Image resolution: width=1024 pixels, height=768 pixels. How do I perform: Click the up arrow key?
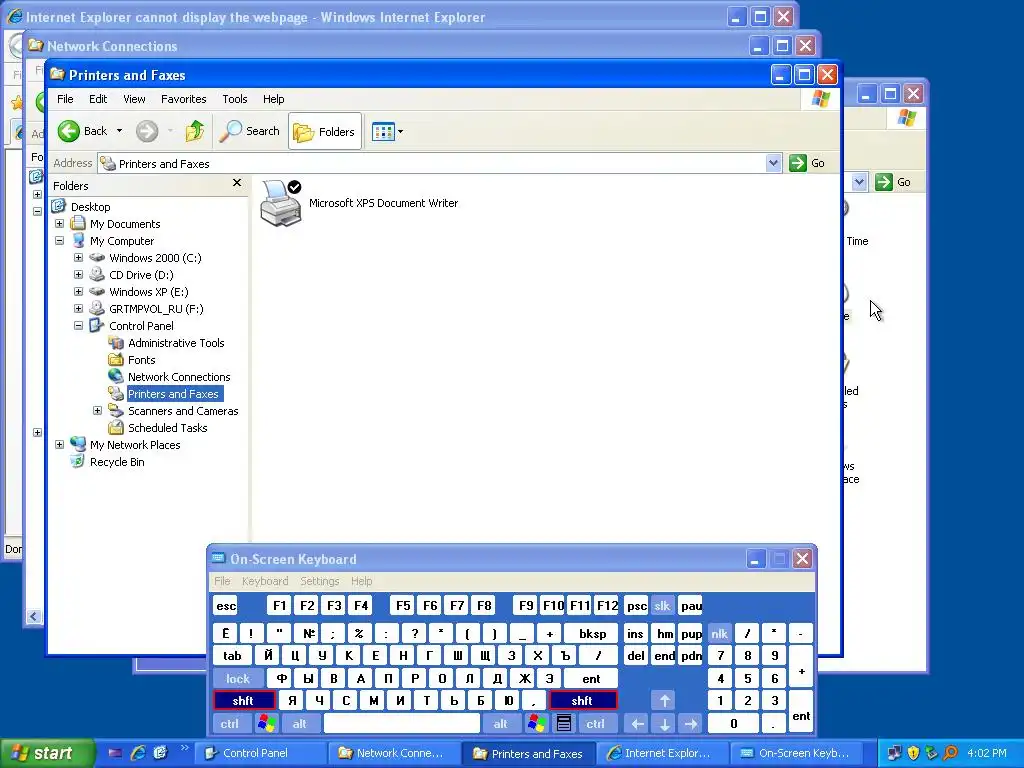[x=664, y=701]
